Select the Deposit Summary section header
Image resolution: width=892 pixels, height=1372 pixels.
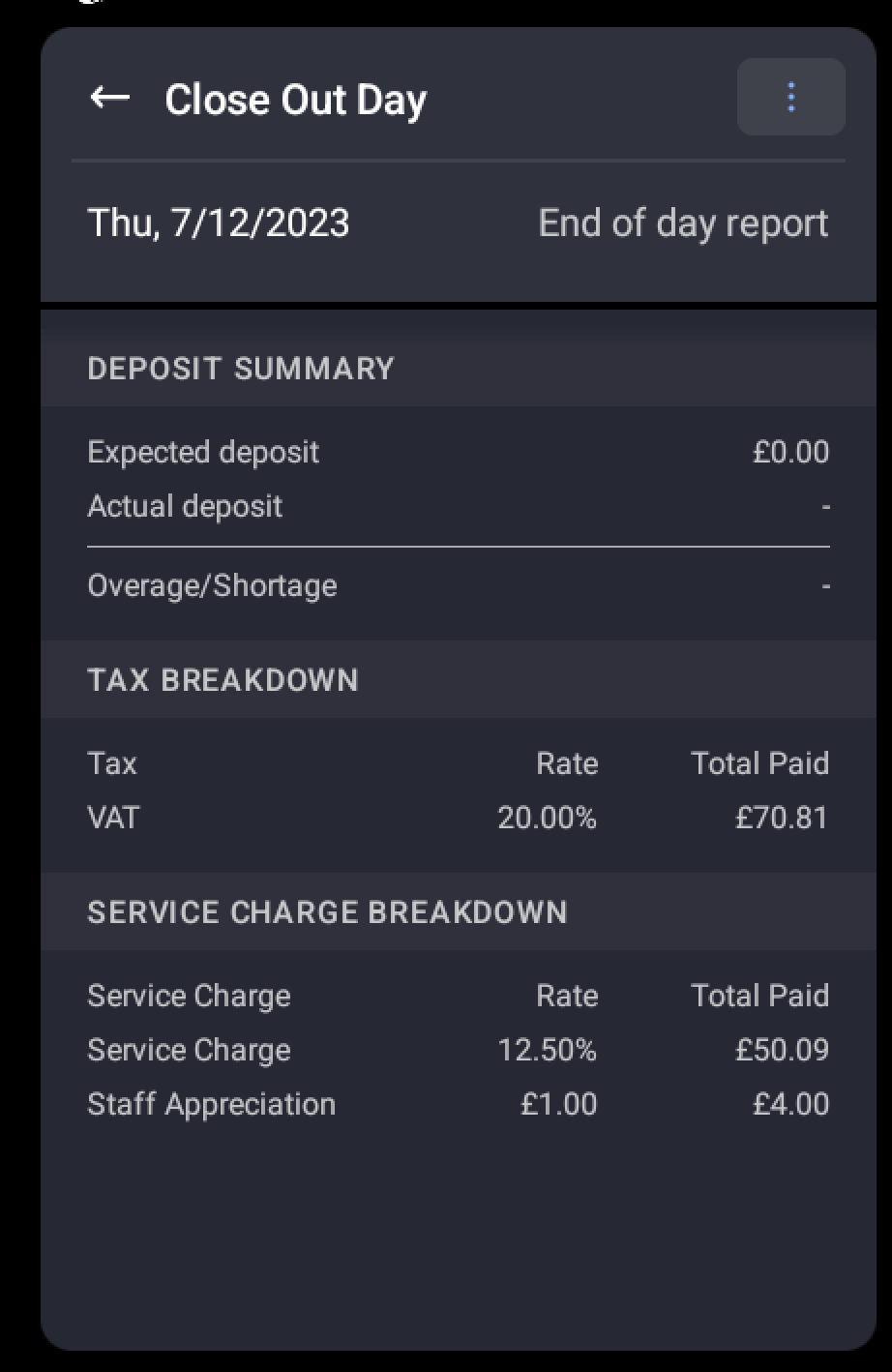tap(241, 369)
